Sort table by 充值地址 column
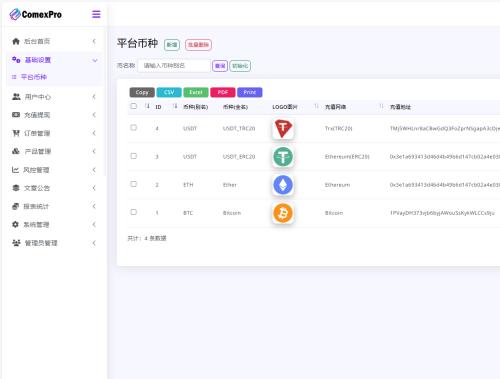This screenshot has width=500, height=379. coord(400,107)
